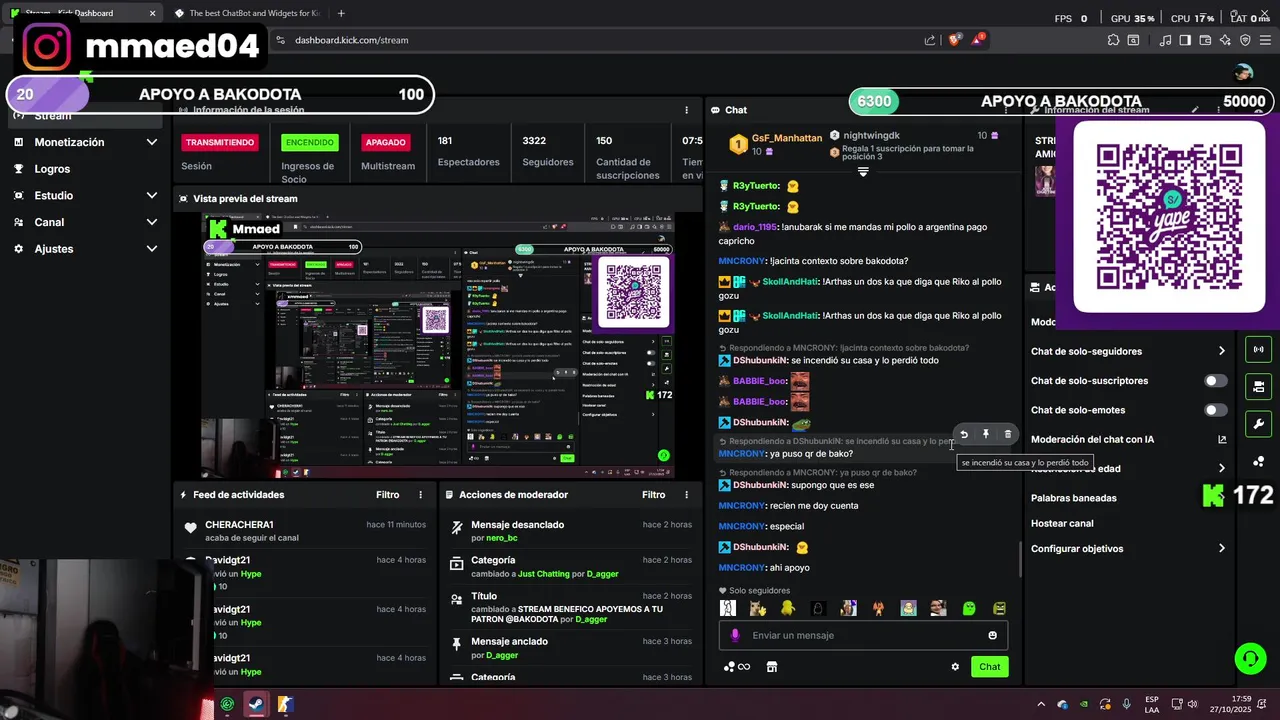Open Configurar objetivos submenu arrow
Image resolution: width=1280 pixels, height=720 pixels.
(1222, 549)
